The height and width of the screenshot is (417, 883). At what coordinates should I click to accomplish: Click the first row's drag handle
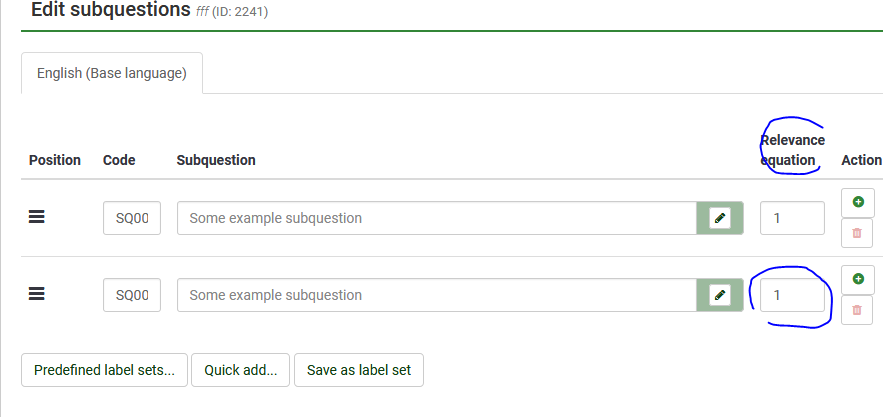[37, 217]
